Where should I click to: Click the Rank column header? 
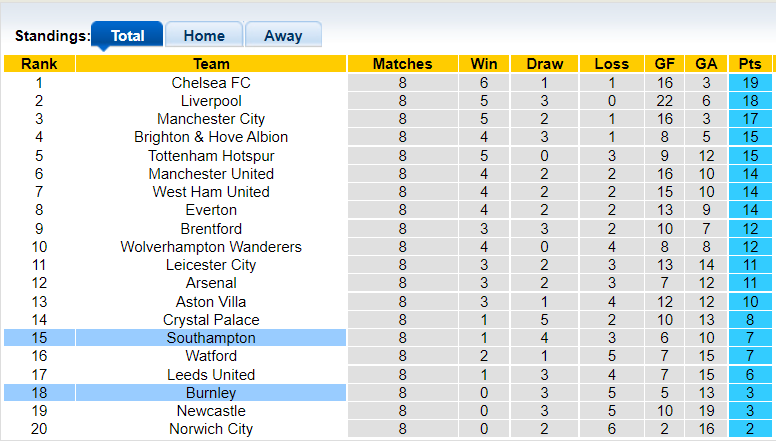click(x=39, y=64)
